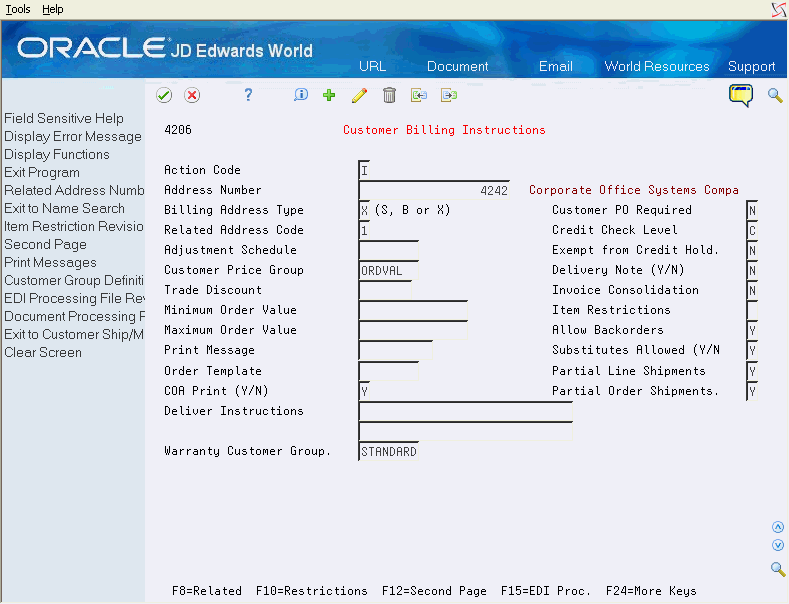Viewport: 789px width, 604px height.
Task: Choose Exit Program in the sidebar
Action: [42, 173]
